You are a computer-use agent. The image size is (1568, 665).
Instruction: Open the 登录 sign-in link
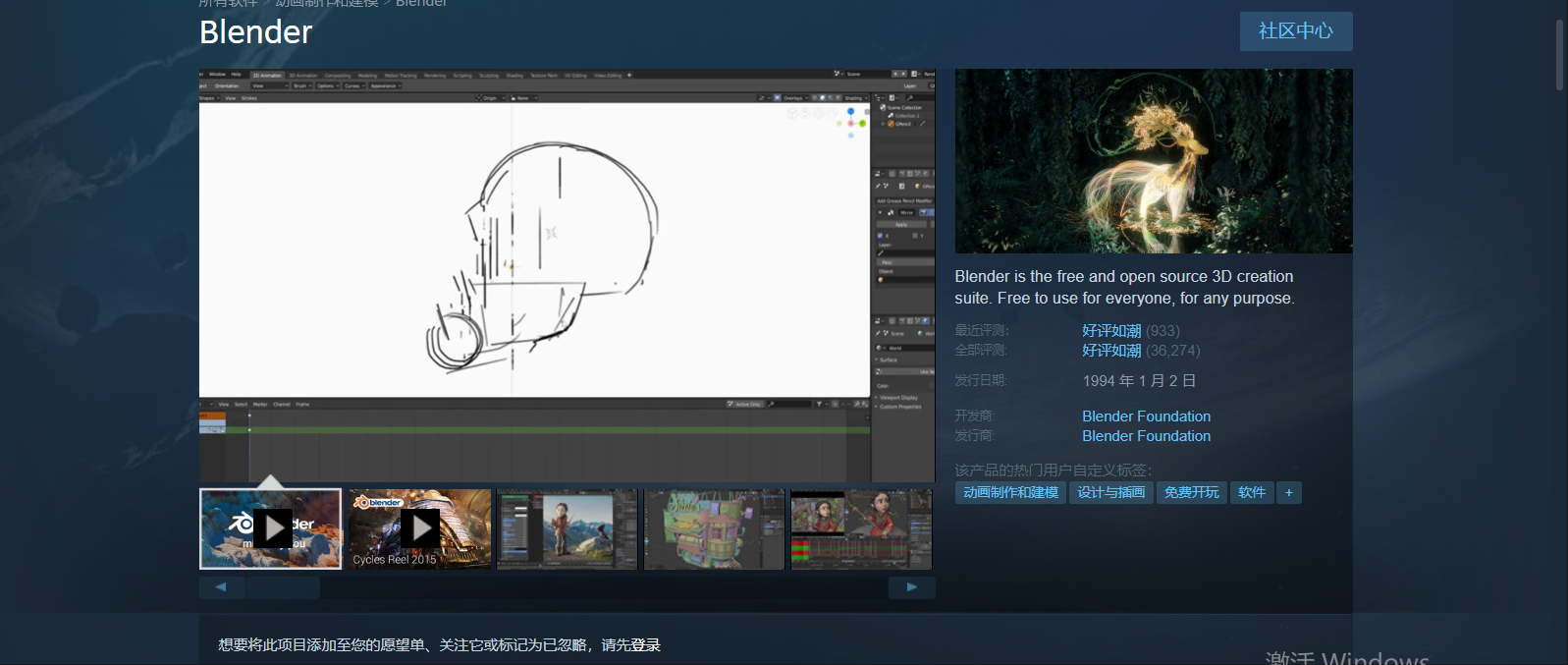point(645,645)
